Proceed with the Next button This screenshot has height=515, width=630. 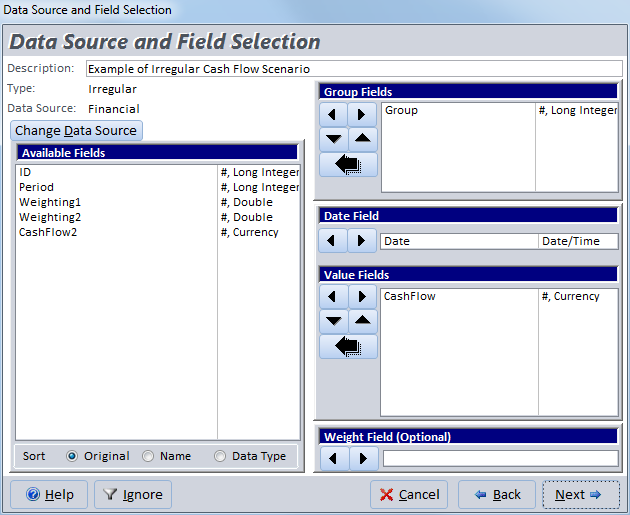click(580, 495)
